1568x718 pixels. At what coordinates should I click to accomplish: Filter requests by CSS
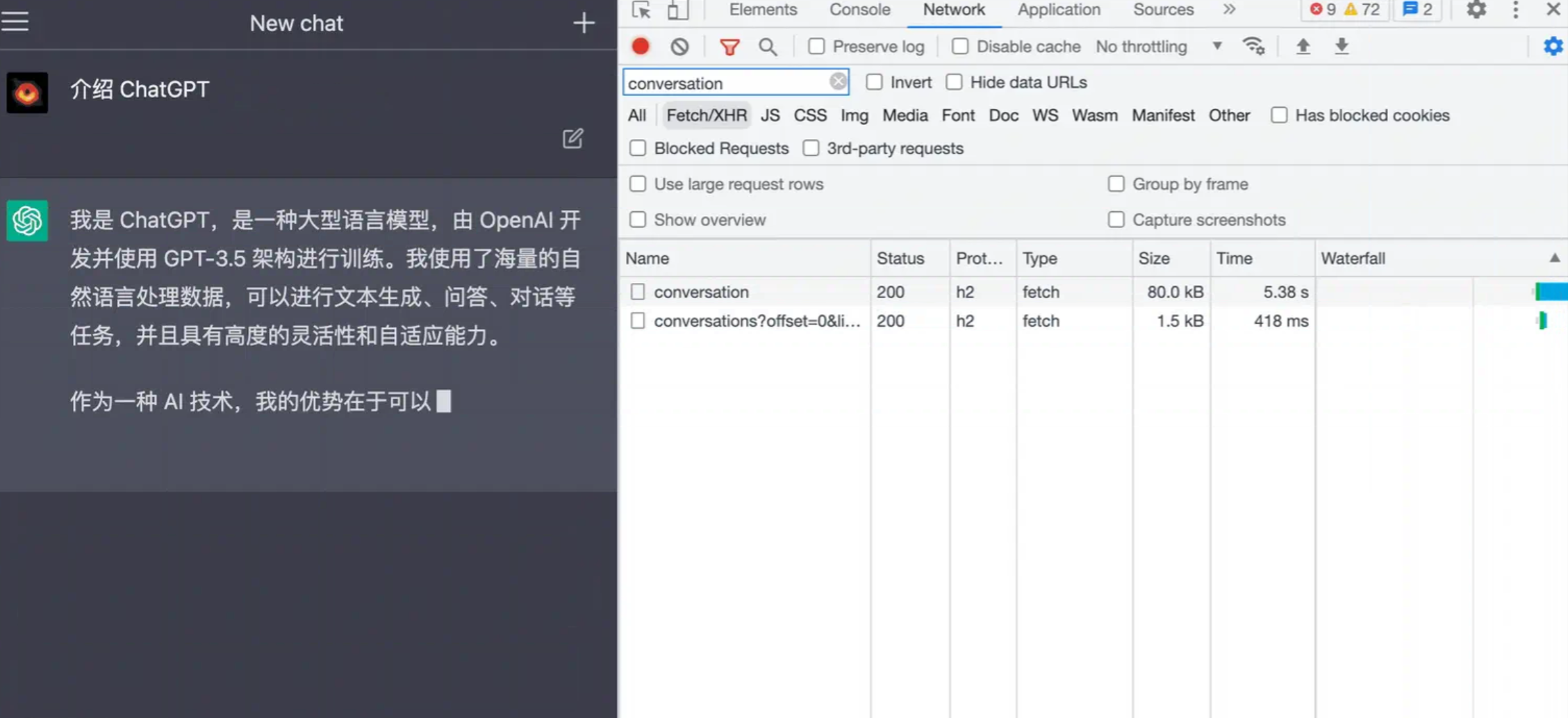pyautogui.click(x=810, y=115)
